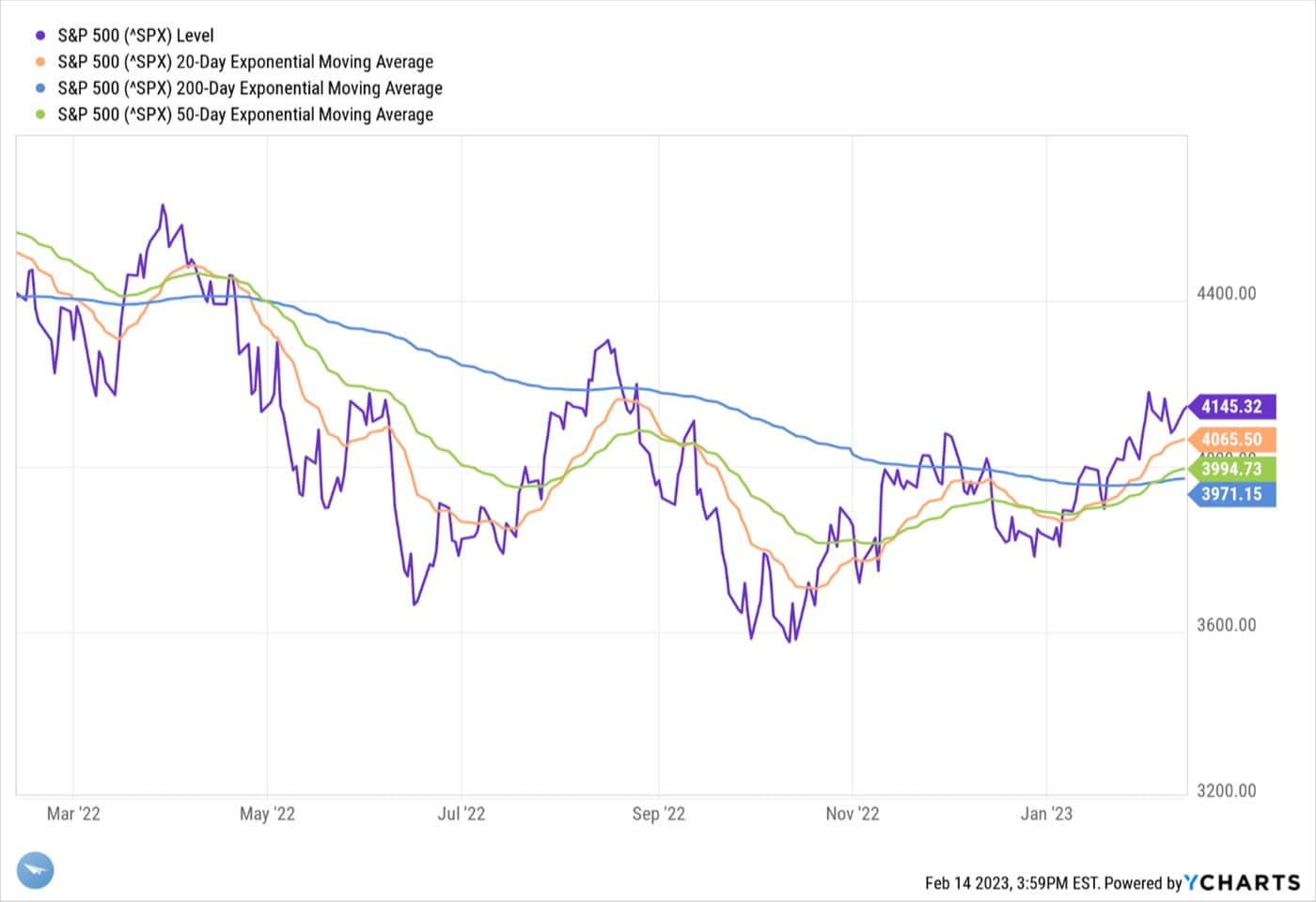Click the Jul '22 x-axis label
The width and height of the screenshot is (1316, 902).
pyautogui.click(x=462, y=814)
